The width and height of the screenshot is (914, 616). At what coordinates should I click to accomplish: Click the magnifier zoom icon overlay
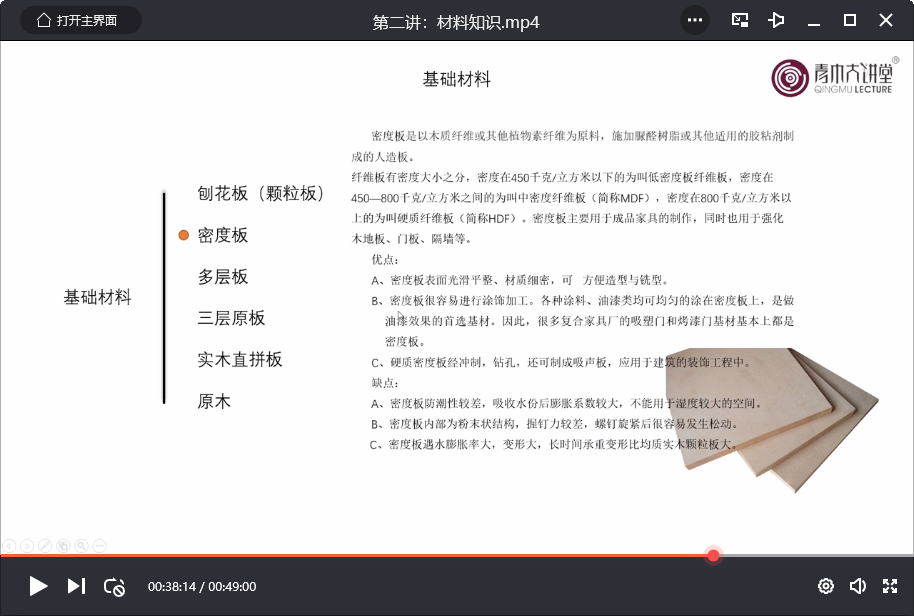[81, 545]
